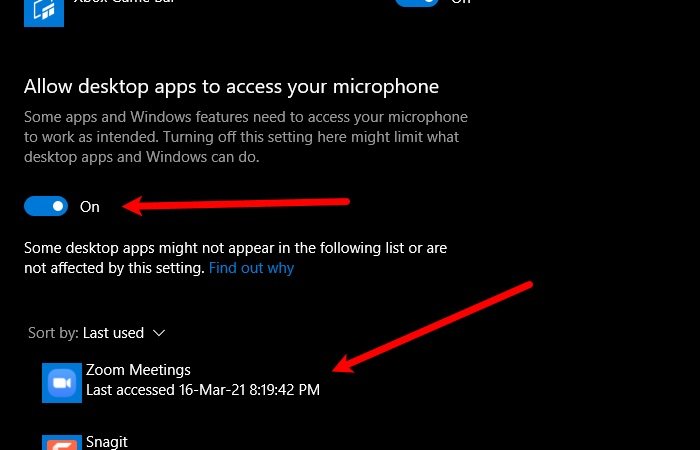This screenshot has height=450, width=700.
Task: Click the Xbox Game Bar app icon
Action: point(44,12)
